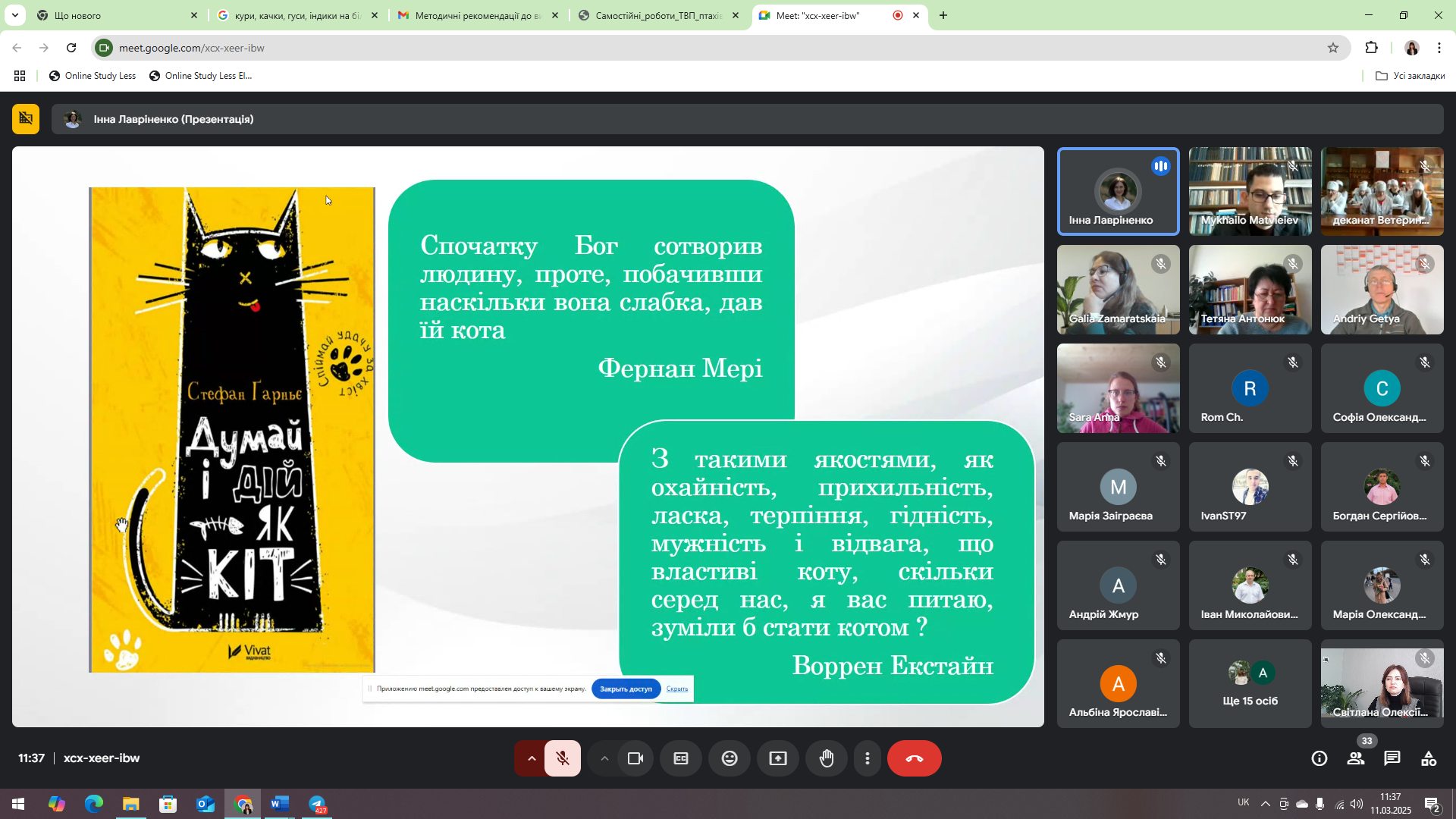Open 'Online Study Less El...' bookmark
Viewport: 1456px width, 819px height.
pyautogui.click(x=201, y=76)
